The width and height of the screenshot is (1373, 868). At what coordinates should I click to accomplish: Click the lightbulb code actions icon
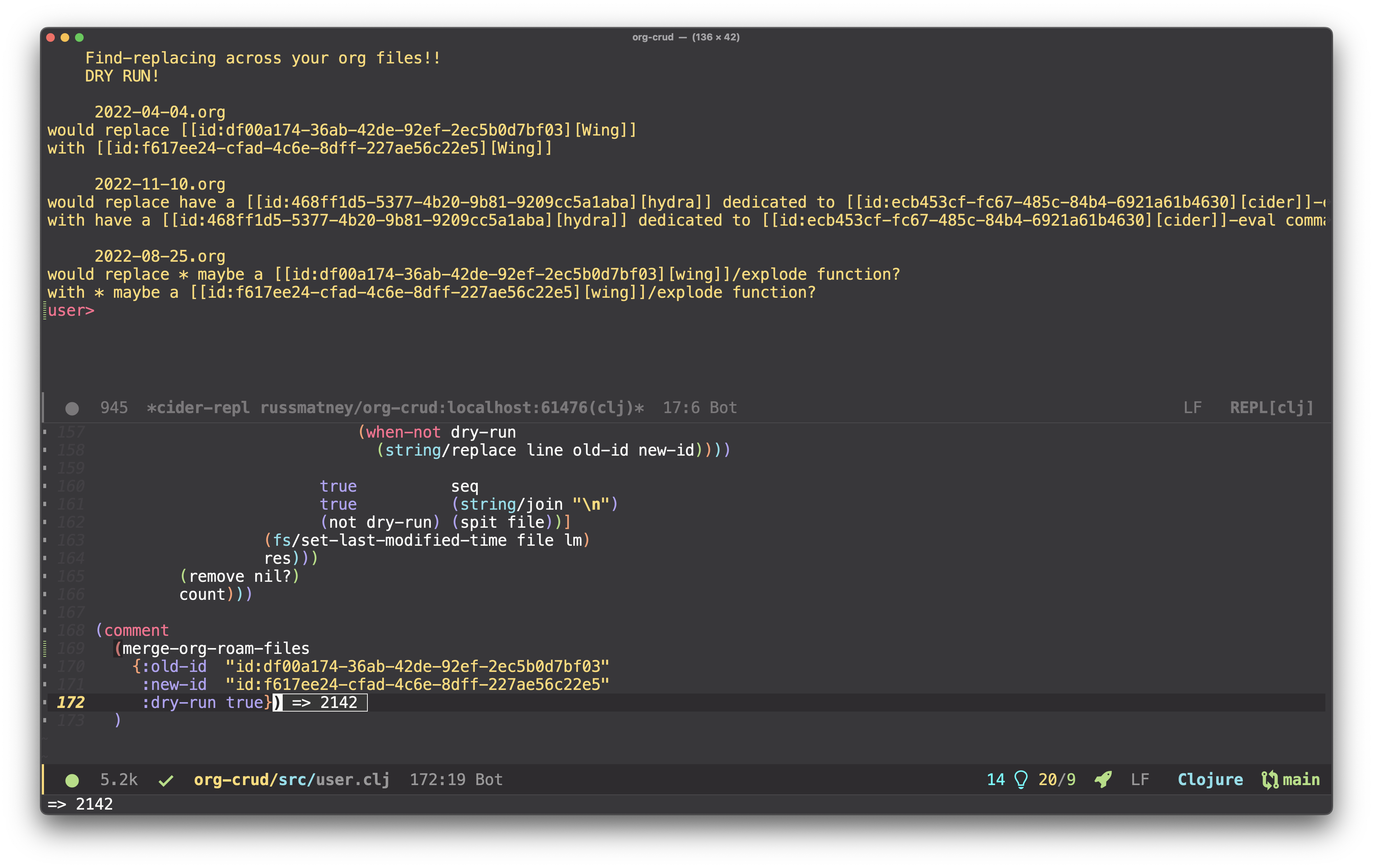[x=1021, y=780]
